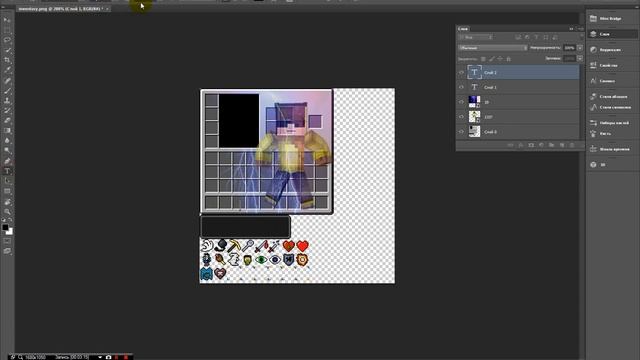Screen dimensions: 640x360
Task: Toggle lock transparent pixels
Action: click(x=483, y=59)
